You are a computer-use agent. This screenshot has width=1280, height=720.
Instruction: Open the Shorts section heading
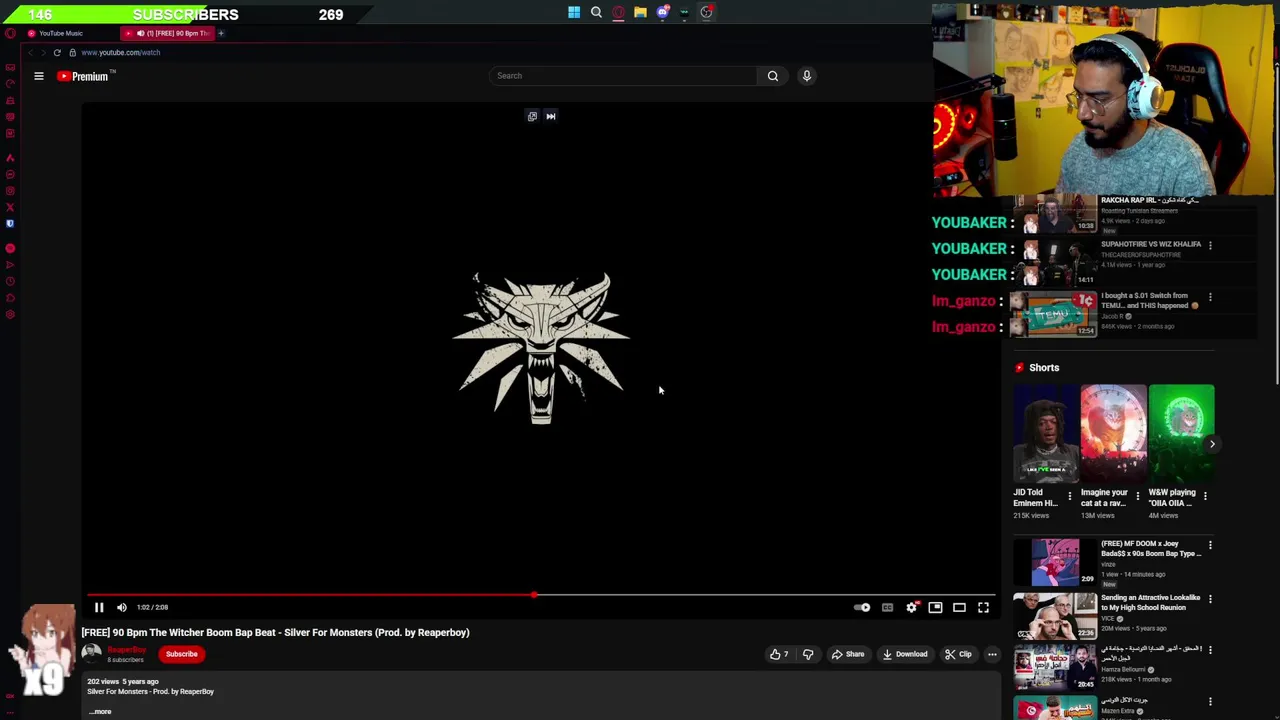pos(1043,367)
